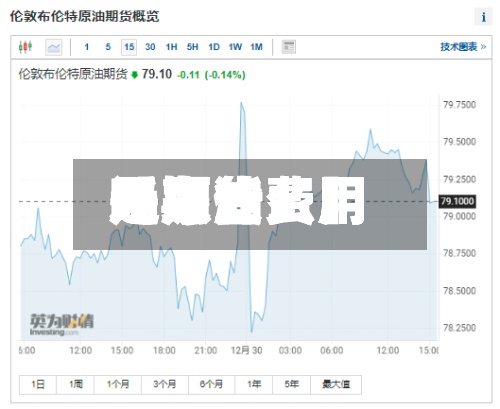Click the (-0.14%) percent change
The height and width of the screenshot is (409, 500).
point(225,75)
